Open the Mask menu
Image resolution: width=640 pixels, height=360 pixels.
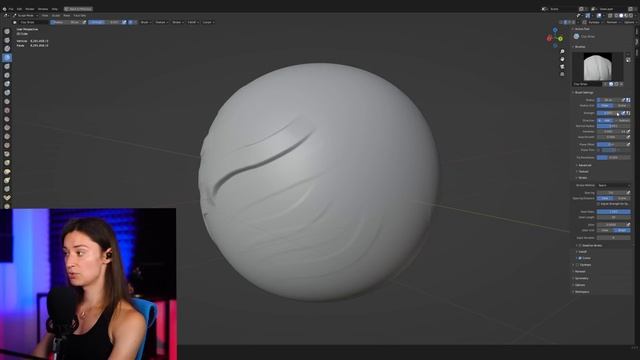(67, 16)
